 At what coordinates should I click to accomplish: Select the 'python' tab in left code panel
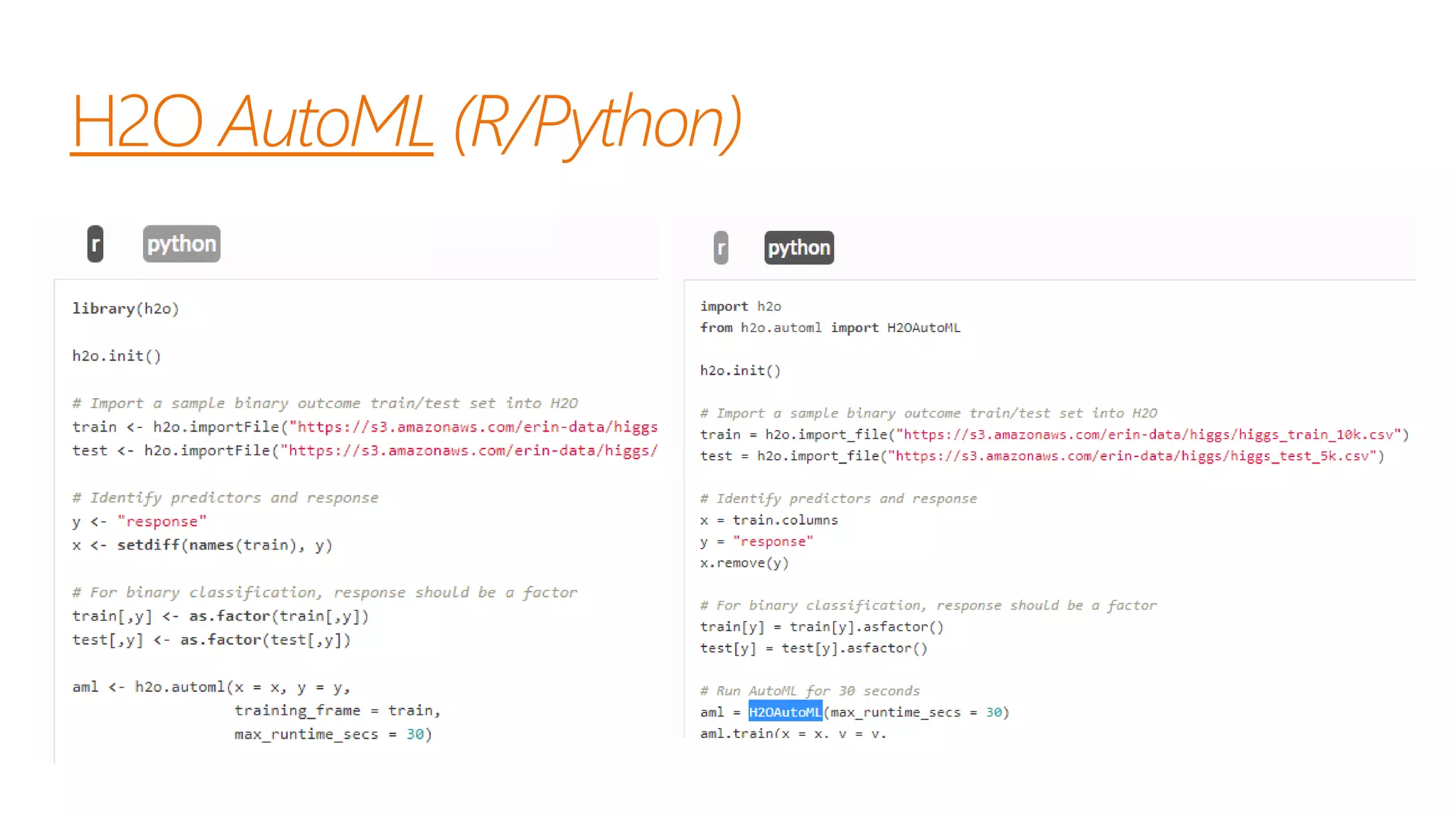tap(181, 244)
